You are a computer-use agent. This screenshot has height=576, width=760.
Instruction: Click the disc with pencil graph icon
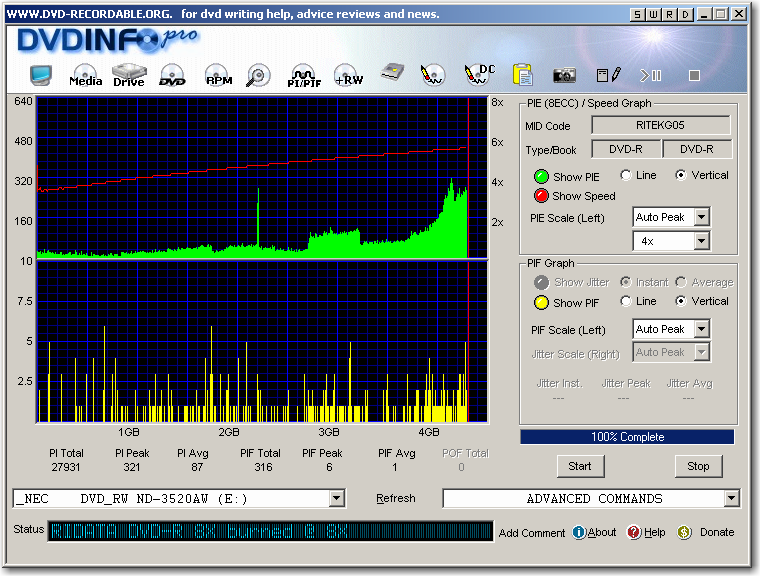click(x=432, y=76)
